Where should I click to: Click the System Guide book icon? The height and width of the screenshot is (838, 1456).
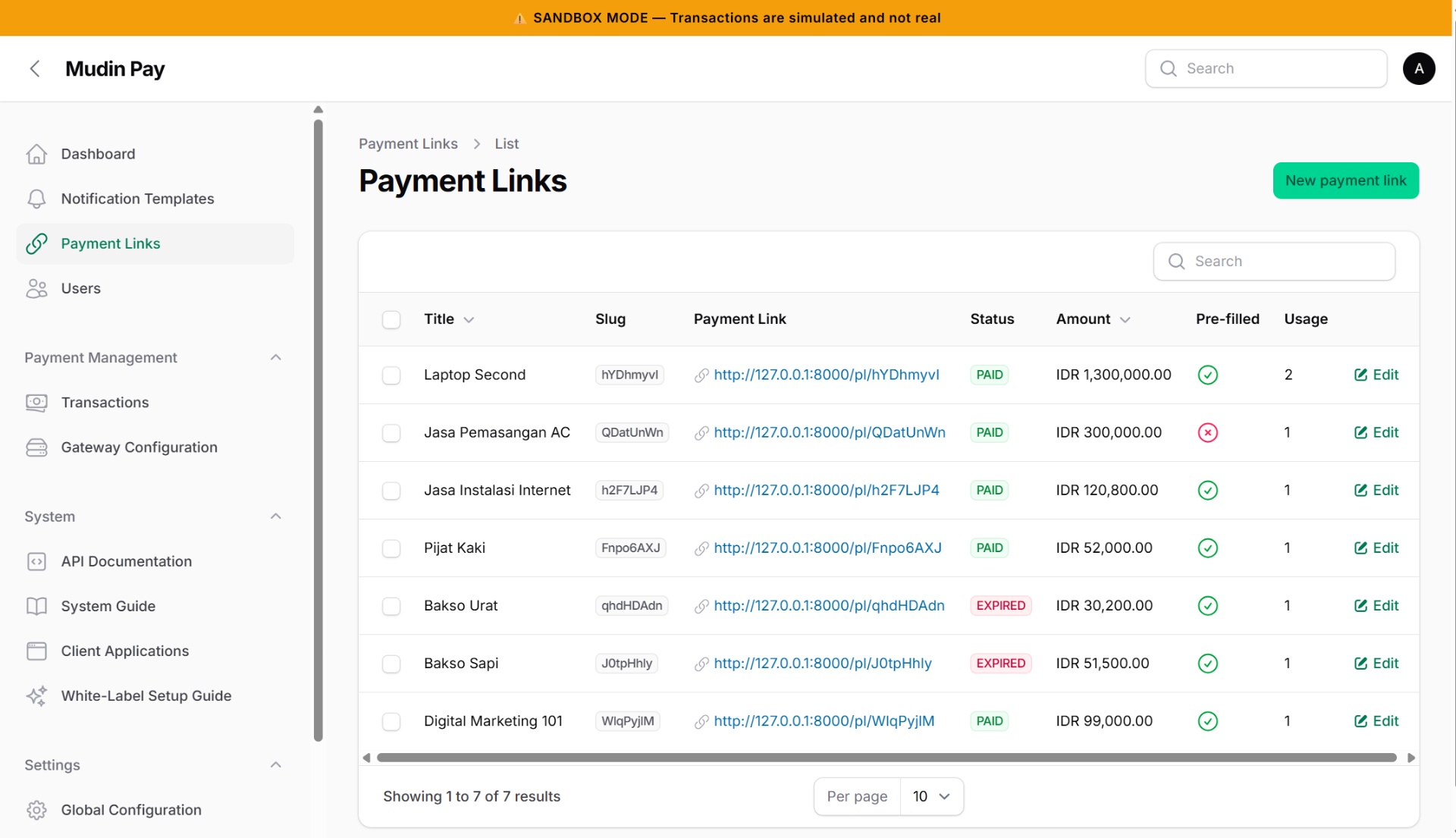tap(36, 606)
